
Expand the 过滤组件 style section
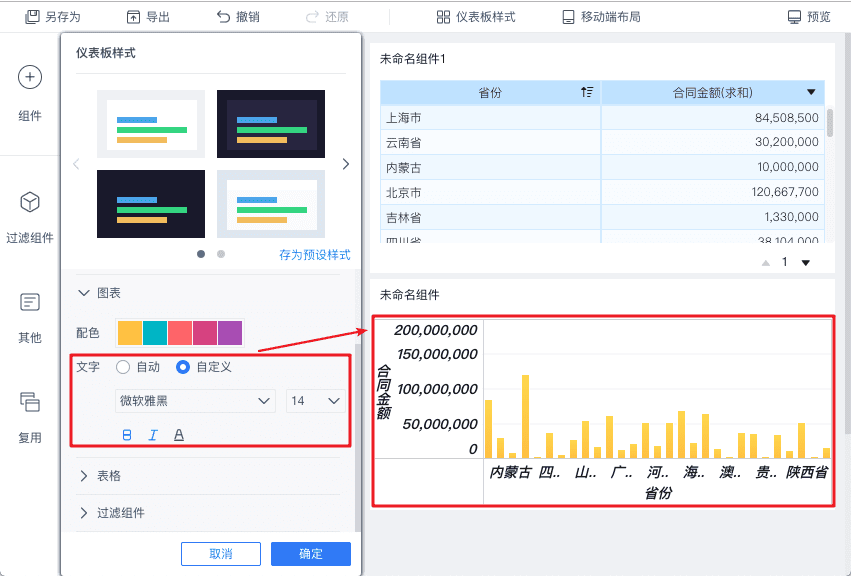coord(84,513)
